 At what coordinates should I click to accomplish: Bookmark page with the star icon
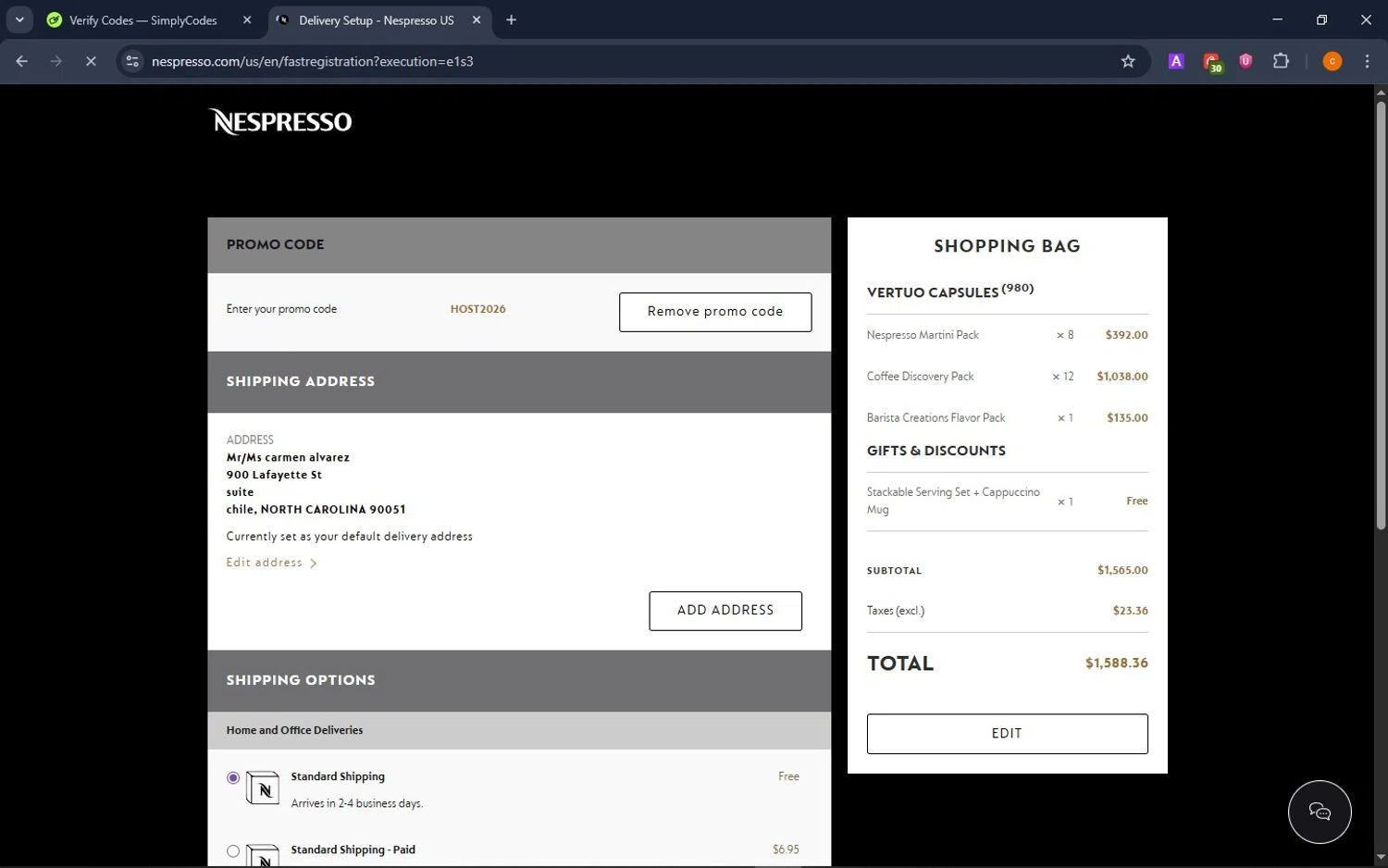(1127, 61)
